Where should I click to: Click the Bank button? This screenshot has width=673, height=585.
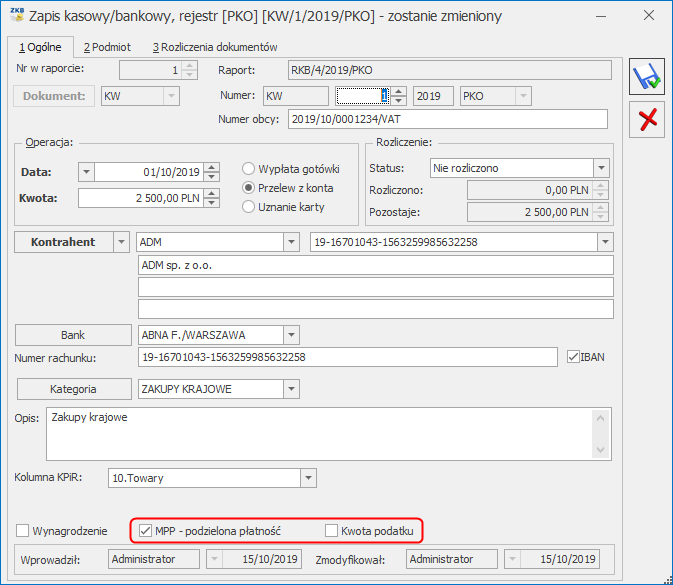73,334
